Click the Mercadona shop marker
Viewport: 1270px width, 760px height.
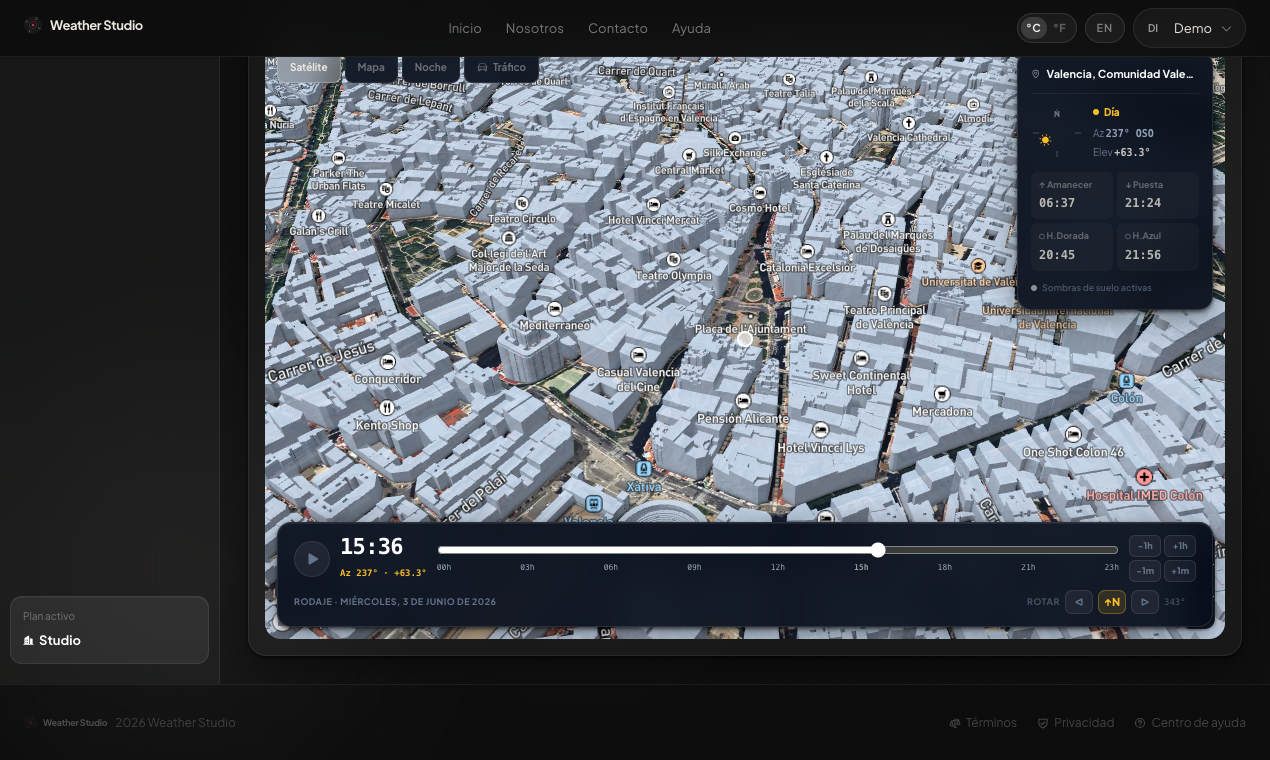[x=941, y=394]
